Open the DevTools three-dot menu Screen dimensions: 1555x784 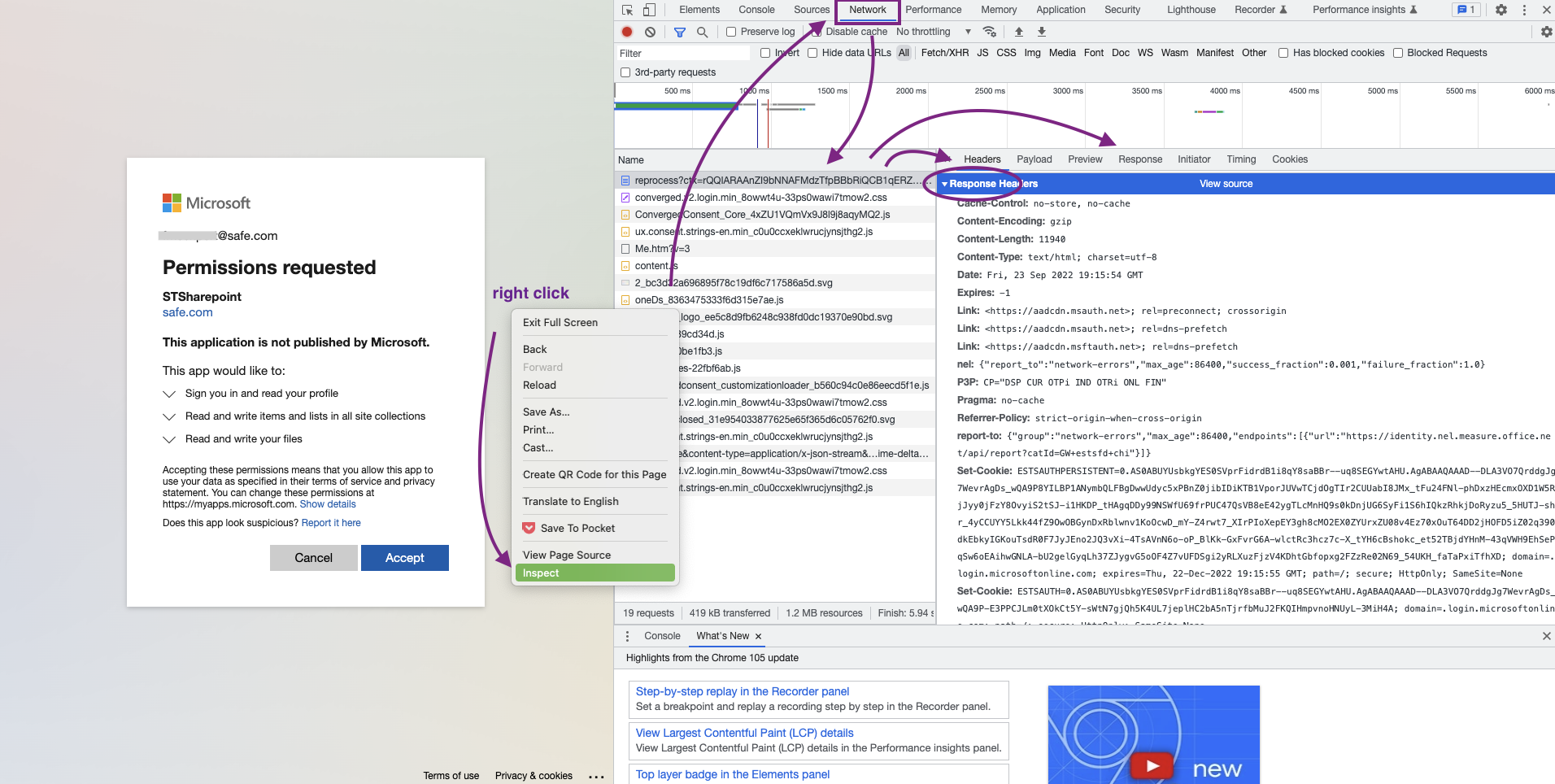(x=1525, y=10)
